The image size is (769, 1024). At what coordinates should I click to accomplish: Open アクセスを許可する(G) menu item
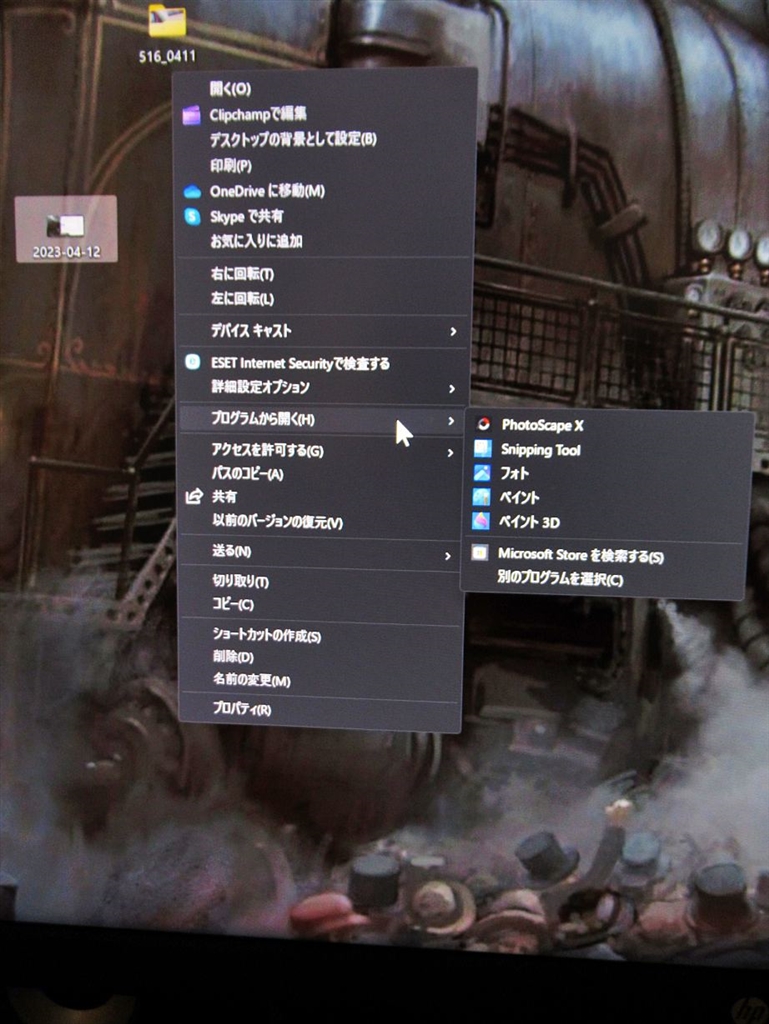pyautogui.click(x=268, y=450)
